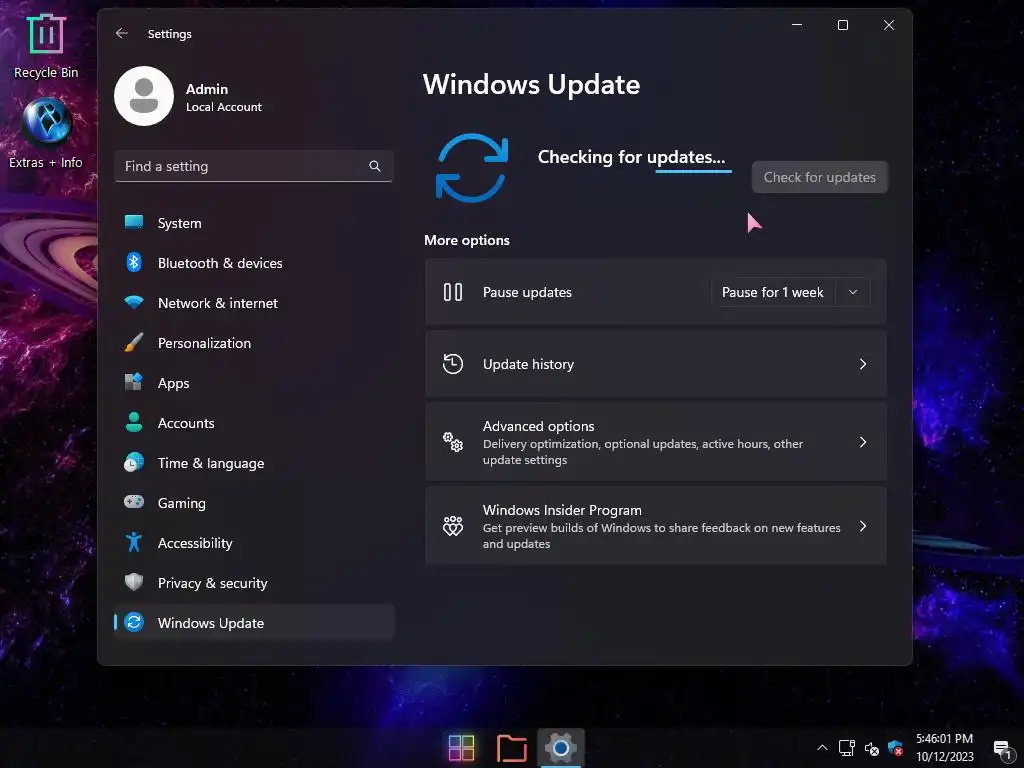The image size is (1024, 768).
Task: Click Pause for 1 week button
Action: click(773, 292)
